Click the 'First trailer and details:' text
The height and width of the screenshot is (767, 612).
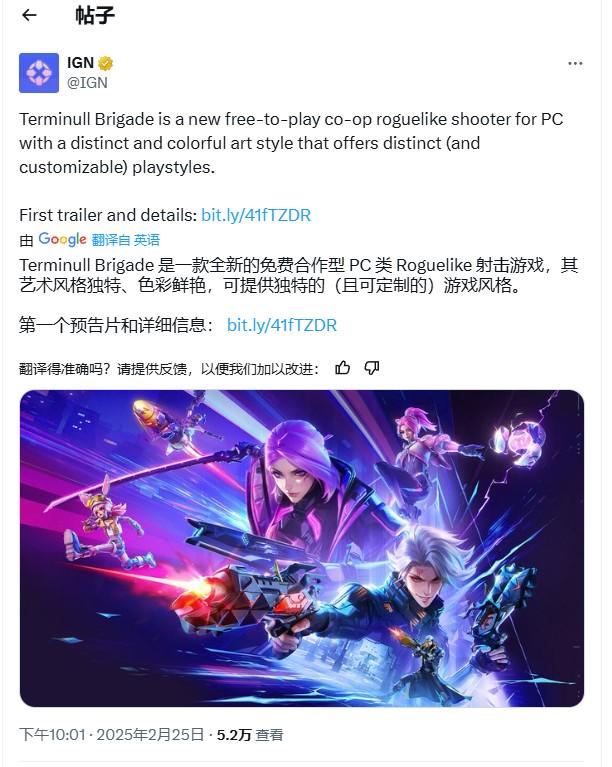pyautogui.click(x=108, y=215)
